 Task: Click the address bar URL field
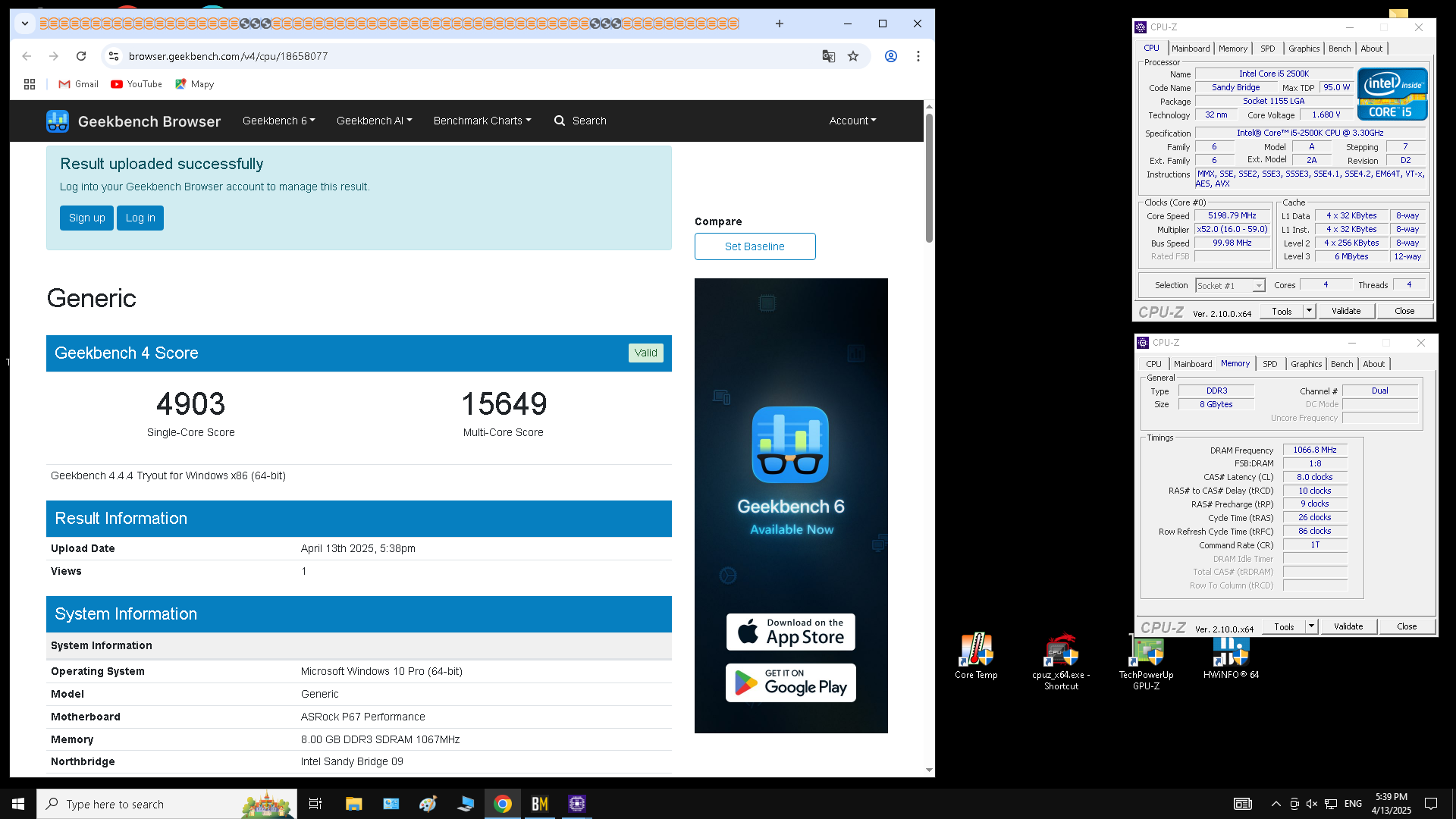coord(463,56)
